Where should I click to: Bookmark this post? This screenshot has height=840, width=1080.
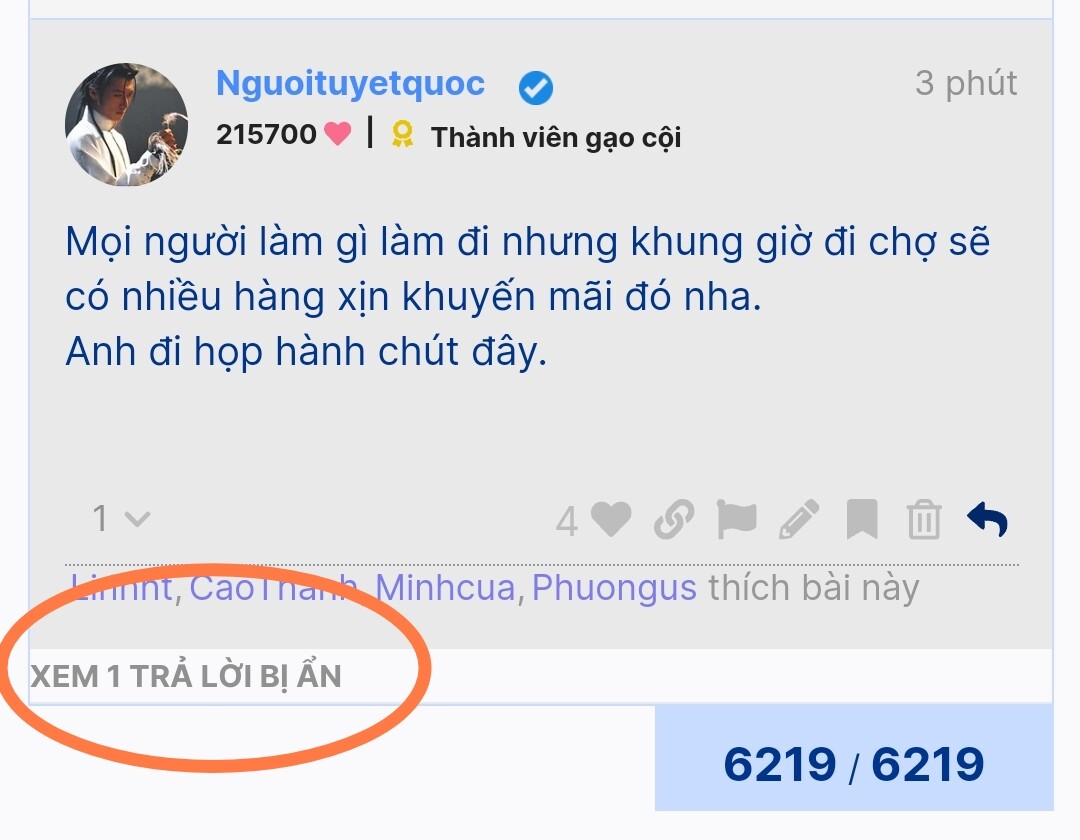862,519
